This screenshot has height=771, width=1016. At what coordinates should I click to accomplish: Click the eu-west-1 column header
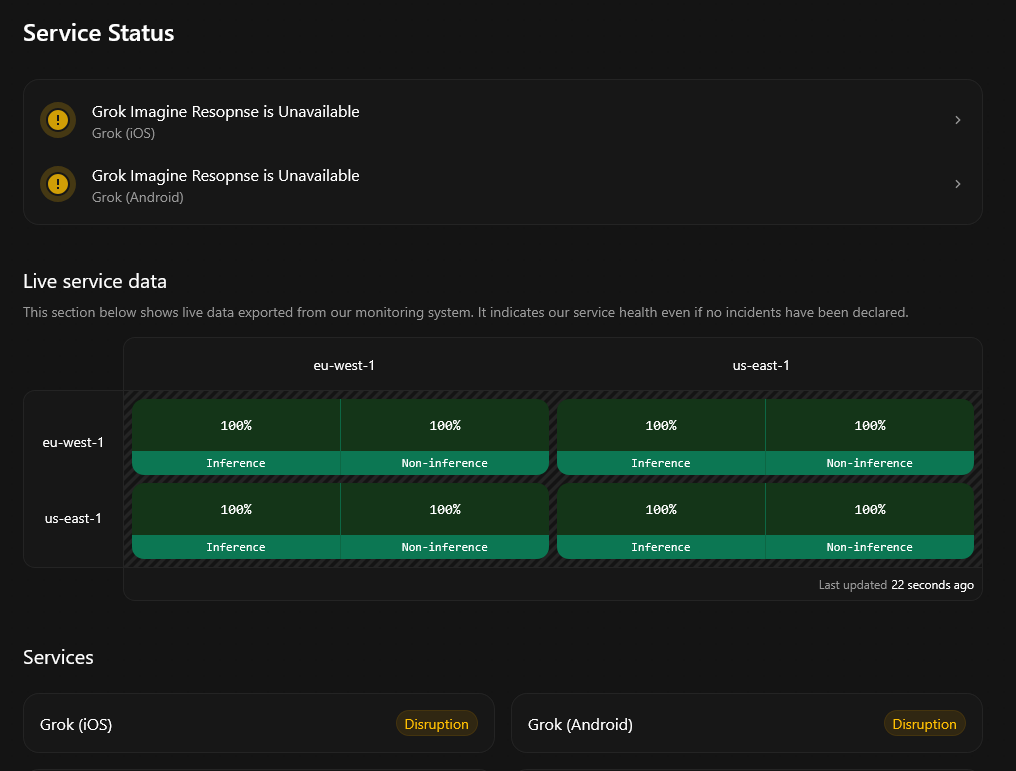click(x=343, y=365)
